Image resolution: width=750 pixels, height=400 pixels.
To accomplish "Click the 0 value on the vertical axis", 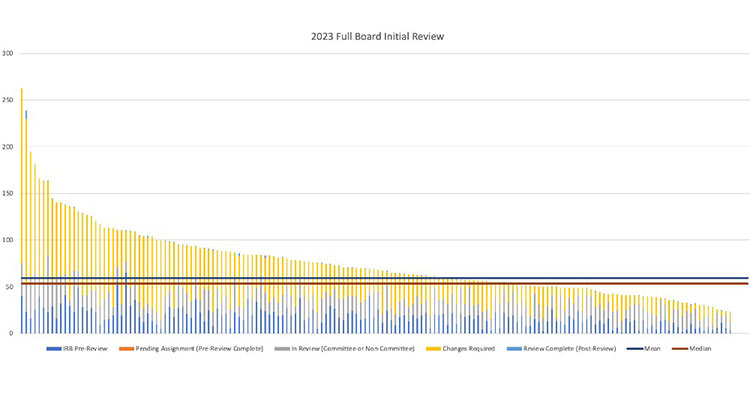I will click(12, 334).
